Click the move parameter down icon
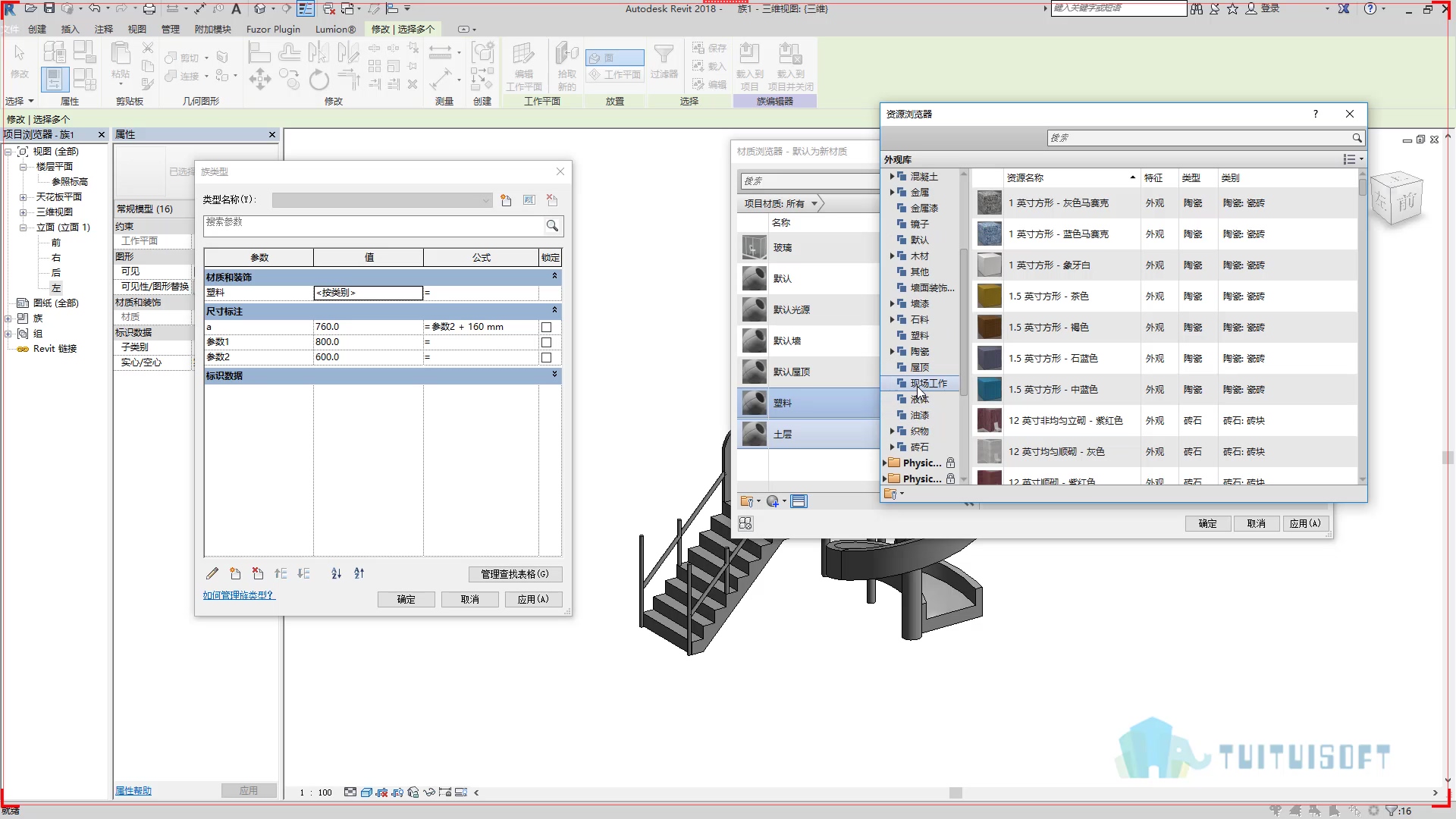This screenshot has height=819, width=1456. 304,573
